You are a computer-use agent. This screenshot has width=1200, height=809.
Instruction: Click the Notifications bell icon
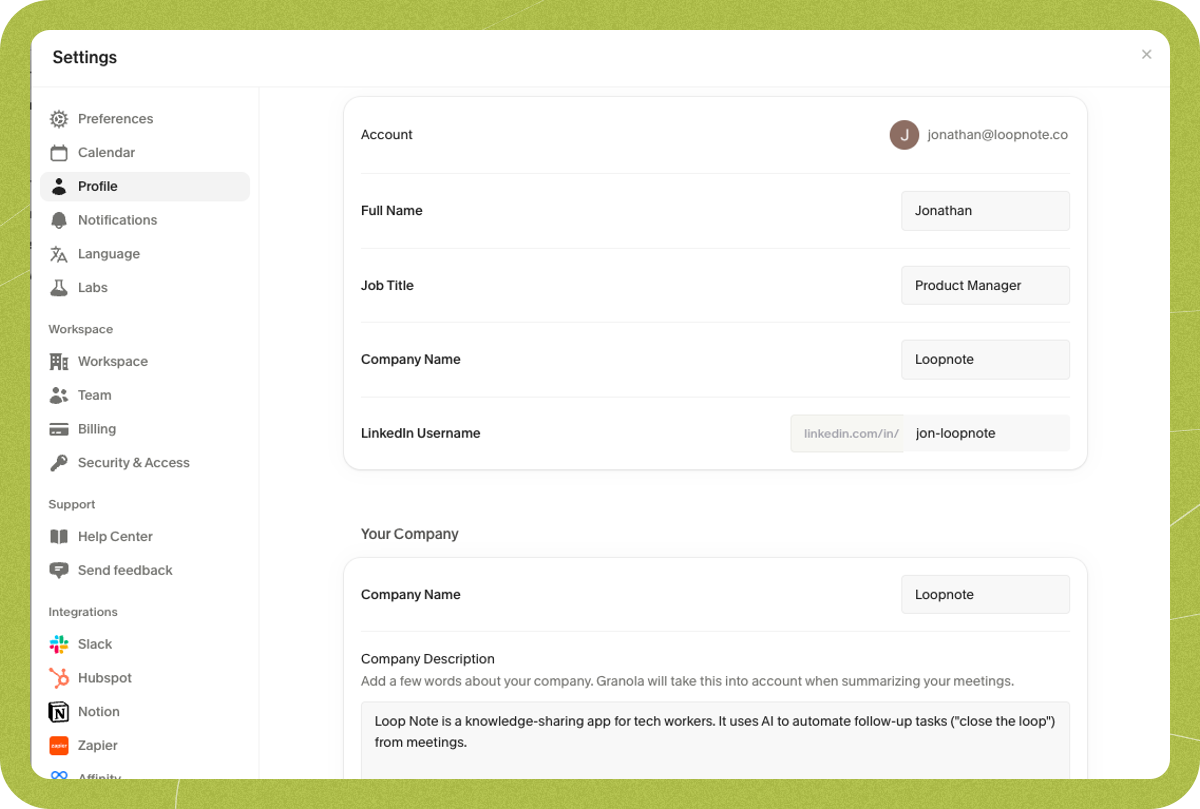point(59,220)
